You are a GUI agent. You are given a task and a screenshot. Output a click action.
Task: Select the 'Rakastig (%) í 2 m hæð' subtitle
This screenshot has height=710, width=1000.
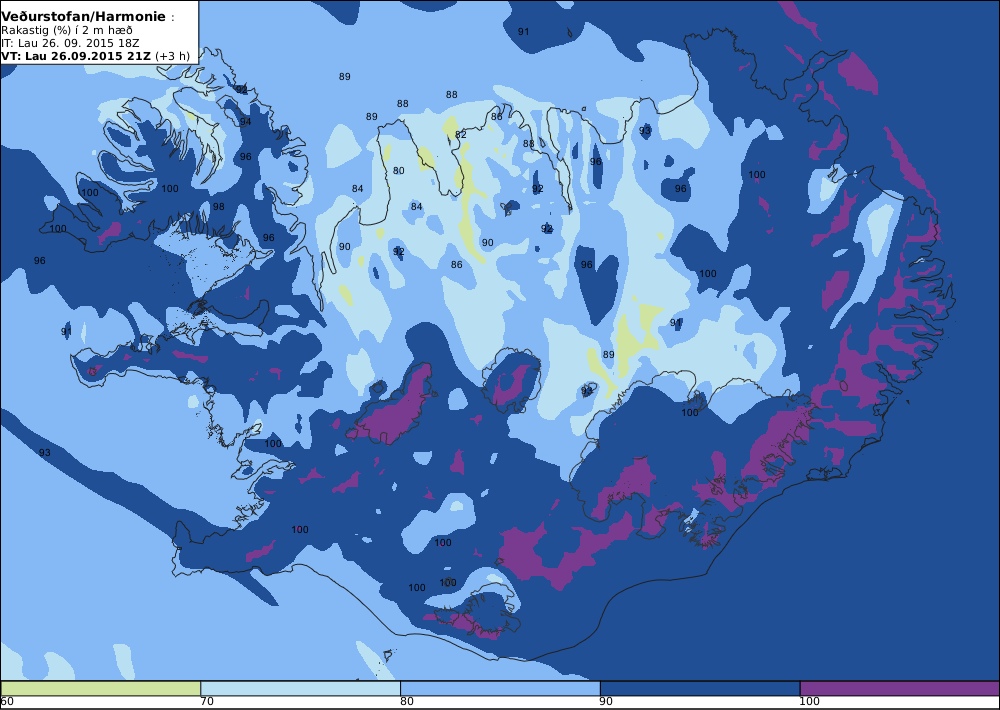tap(67, 31)
